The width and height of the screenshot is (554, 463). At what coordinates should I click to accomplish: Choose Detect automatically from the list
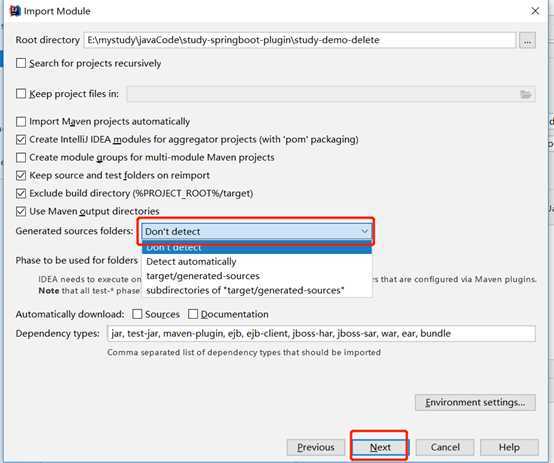pos(257,262)
